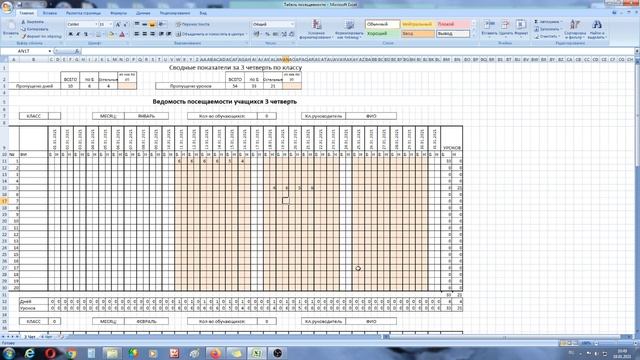This screenshot has width=640, height=360.
Task: Toggle underline formatting
Action: click(86, 34)
